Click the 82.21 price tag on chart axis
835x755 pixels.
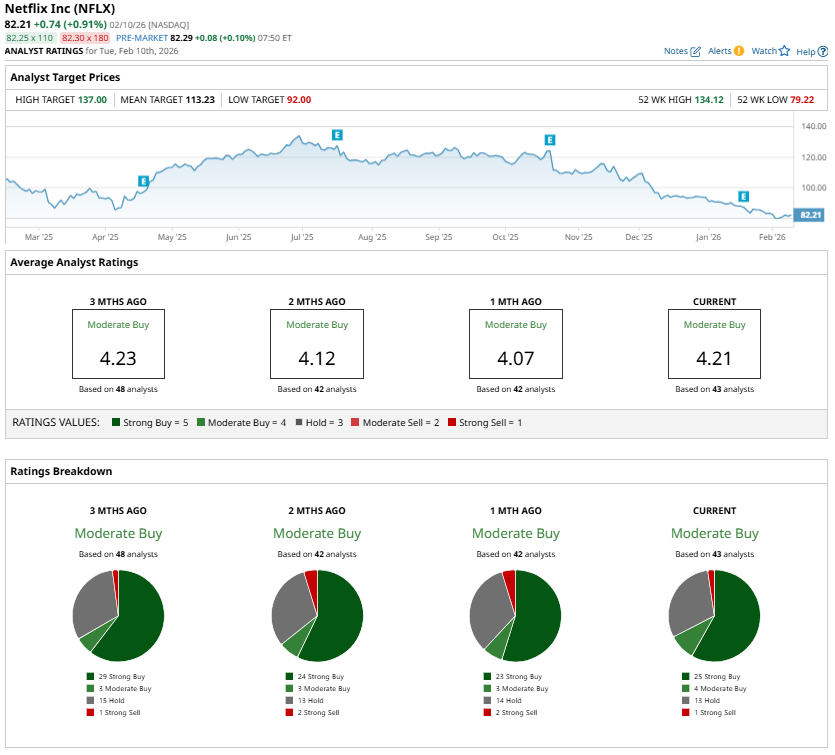pyautogui.click(x=811, y=215)
